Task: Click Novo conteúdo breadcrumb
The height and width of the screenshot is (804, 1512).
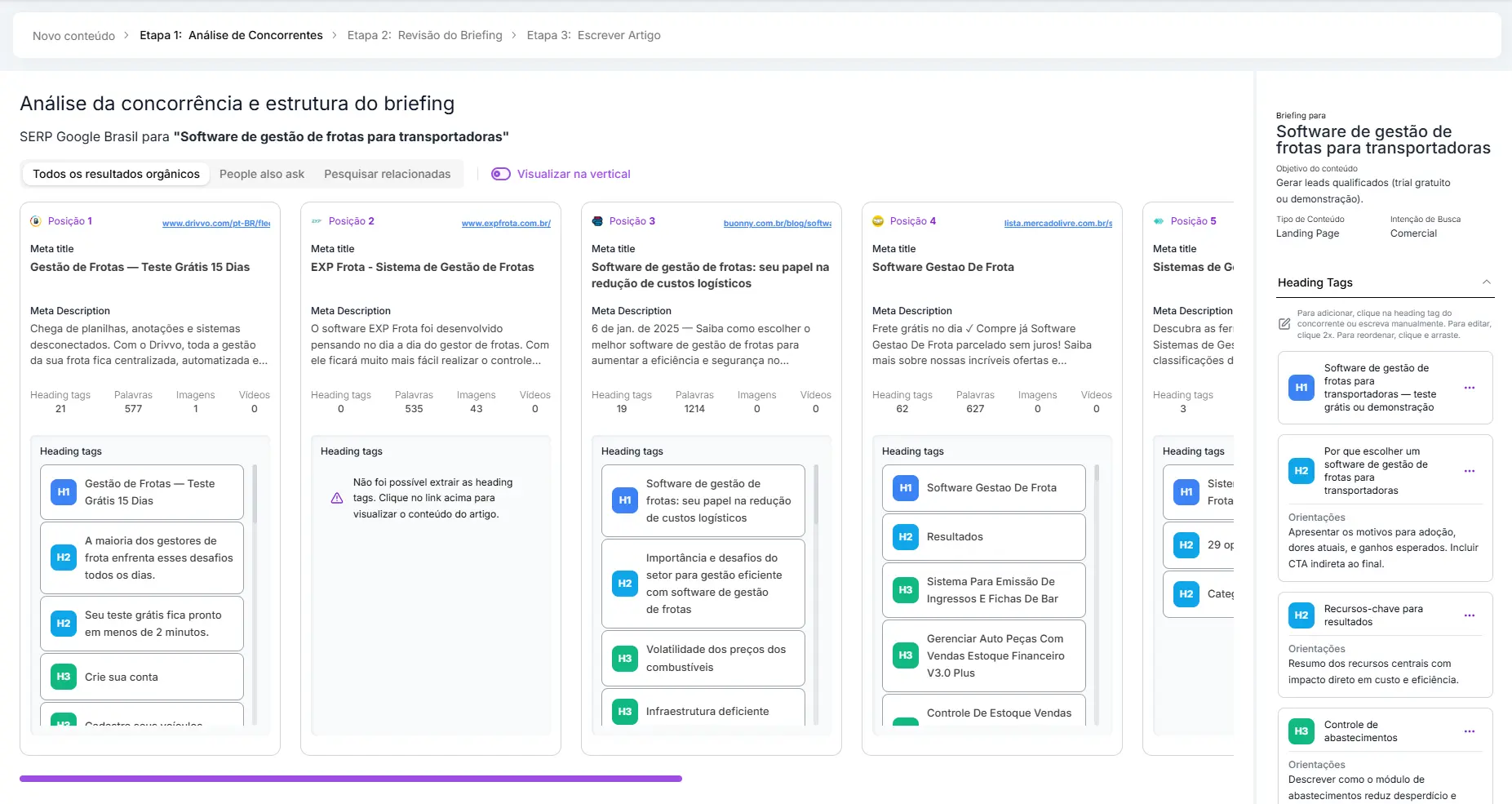Action: [x=73, y=36]
